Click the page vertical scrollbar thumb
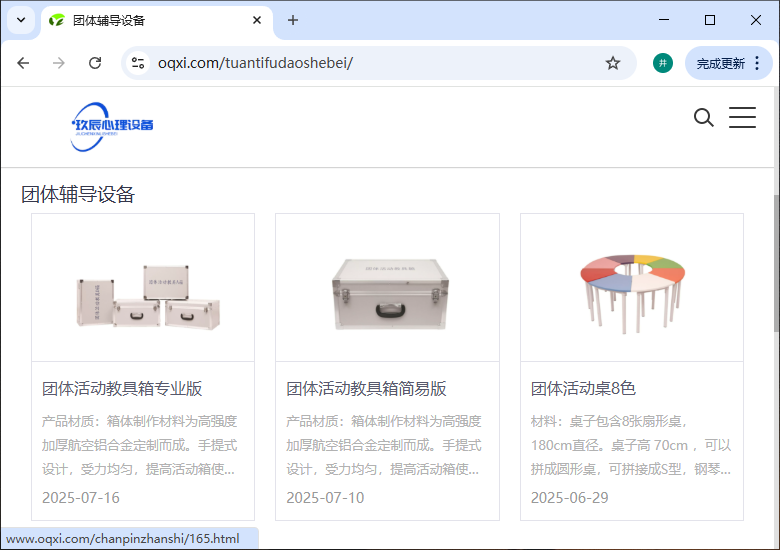The width and height of the screenshot is (780, 550). pyautogui.click(x=777, y=264)
